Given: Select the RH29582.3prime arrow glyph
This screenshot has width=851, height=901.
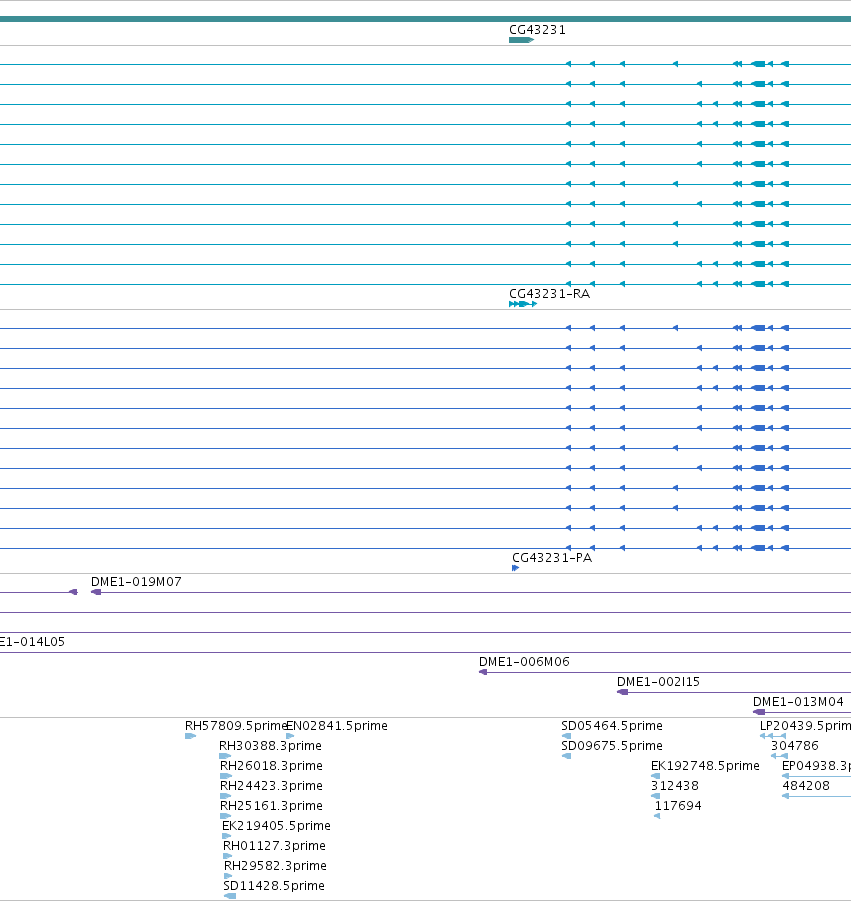Looking at the screenshot, I should coord(228,877).
